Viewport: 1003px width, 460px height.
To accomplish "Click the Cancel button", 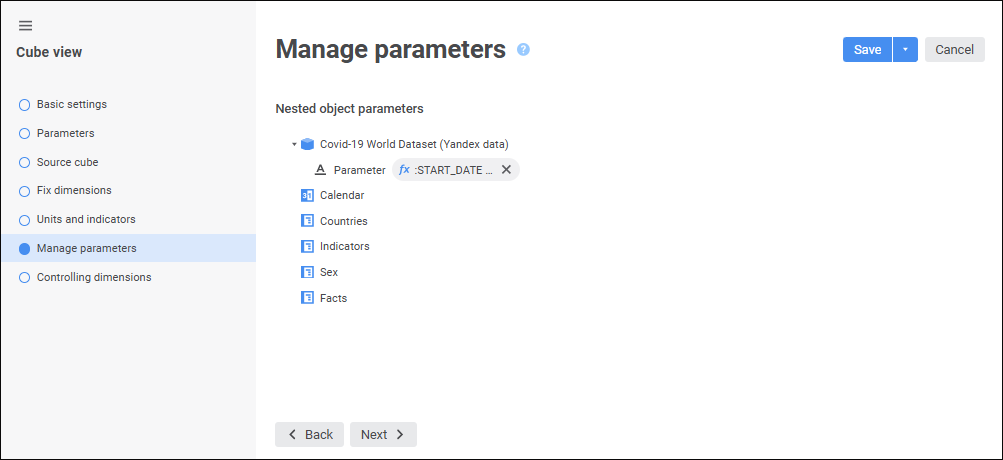I will [x=954, y=50].
